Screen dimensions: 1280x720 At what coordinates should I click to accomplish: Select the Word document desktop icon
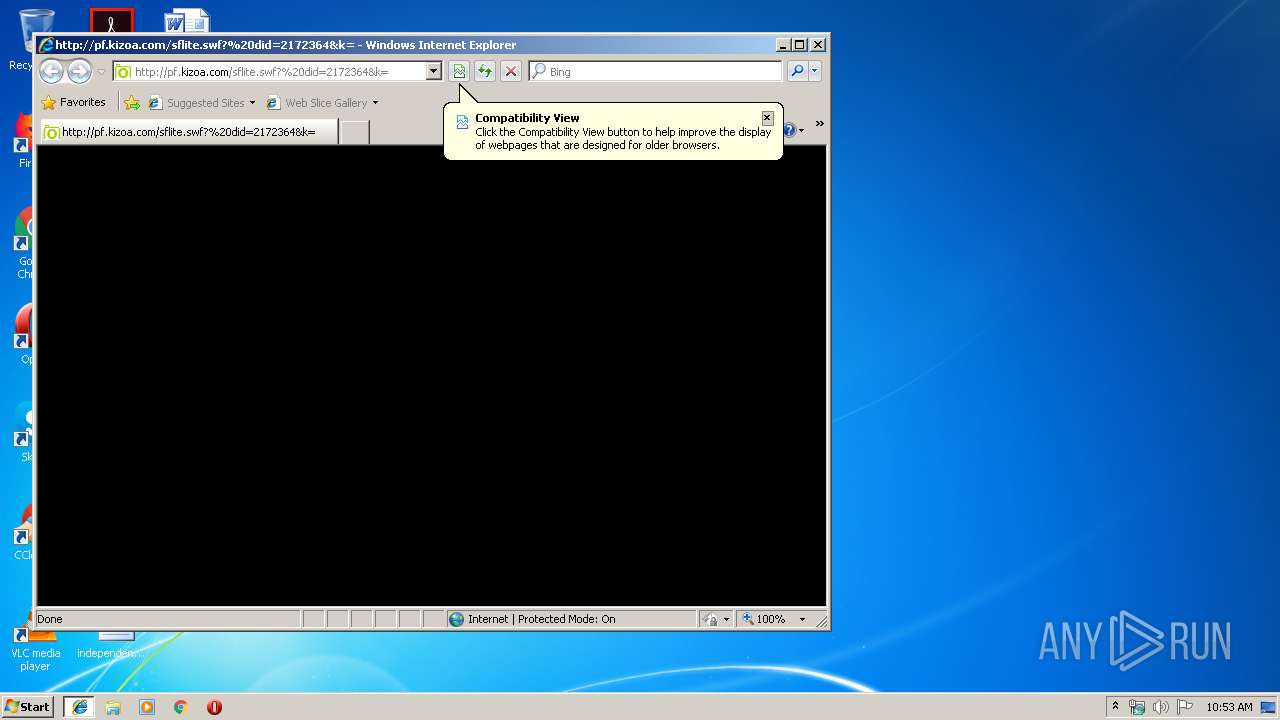[186, 21]
